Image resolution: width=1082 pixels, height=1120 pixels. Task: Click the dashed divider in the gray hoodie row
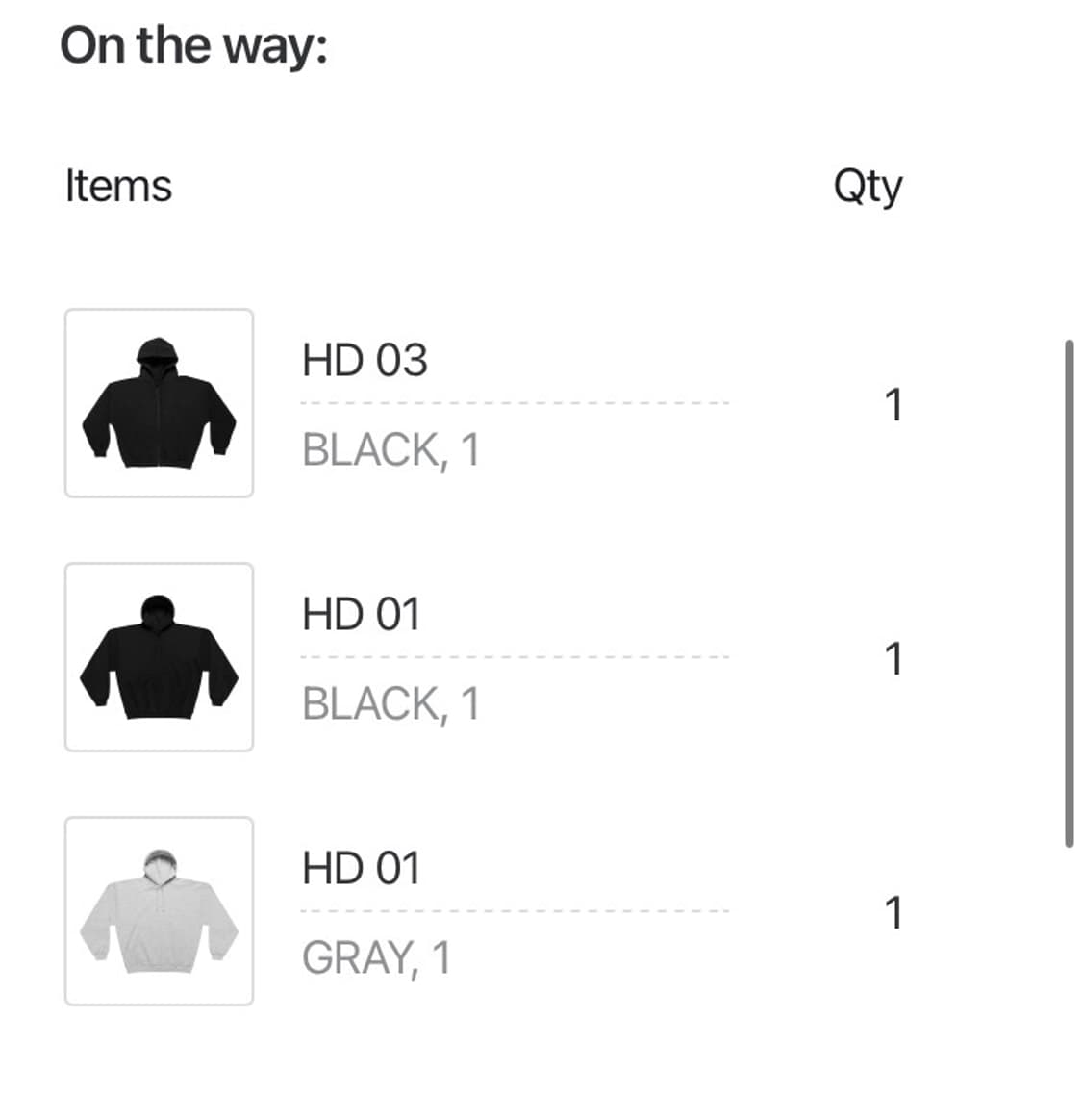(515, 911)
